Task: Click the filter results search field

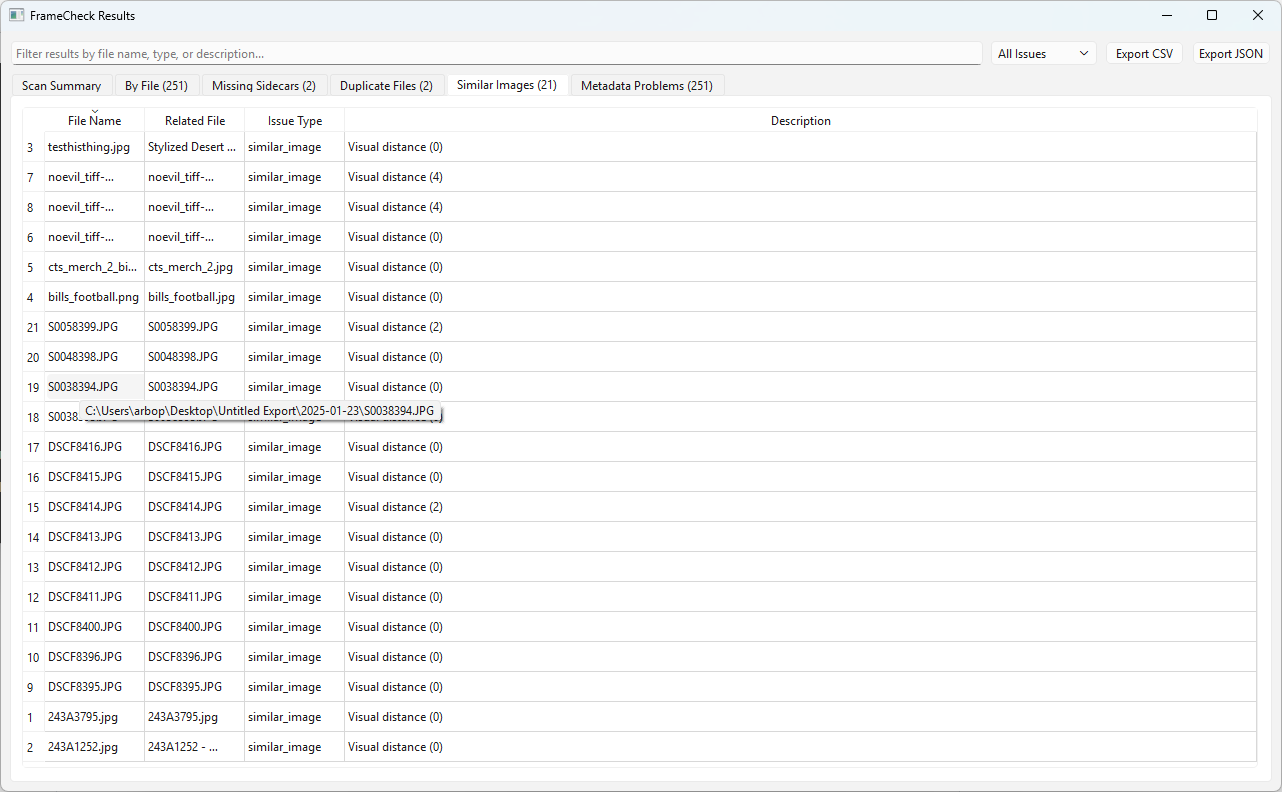Action: pyautogui.click(x=494, y=53)
